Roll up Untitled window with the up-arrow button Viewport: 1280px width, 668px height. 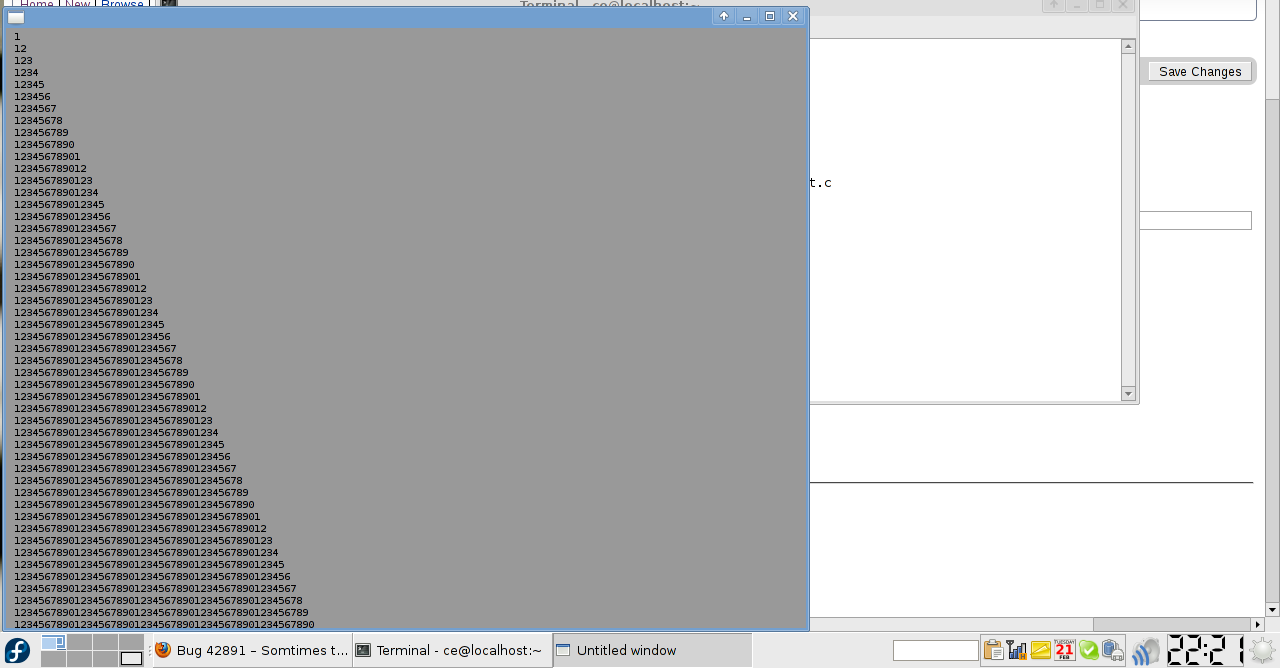tap(723, 16)
